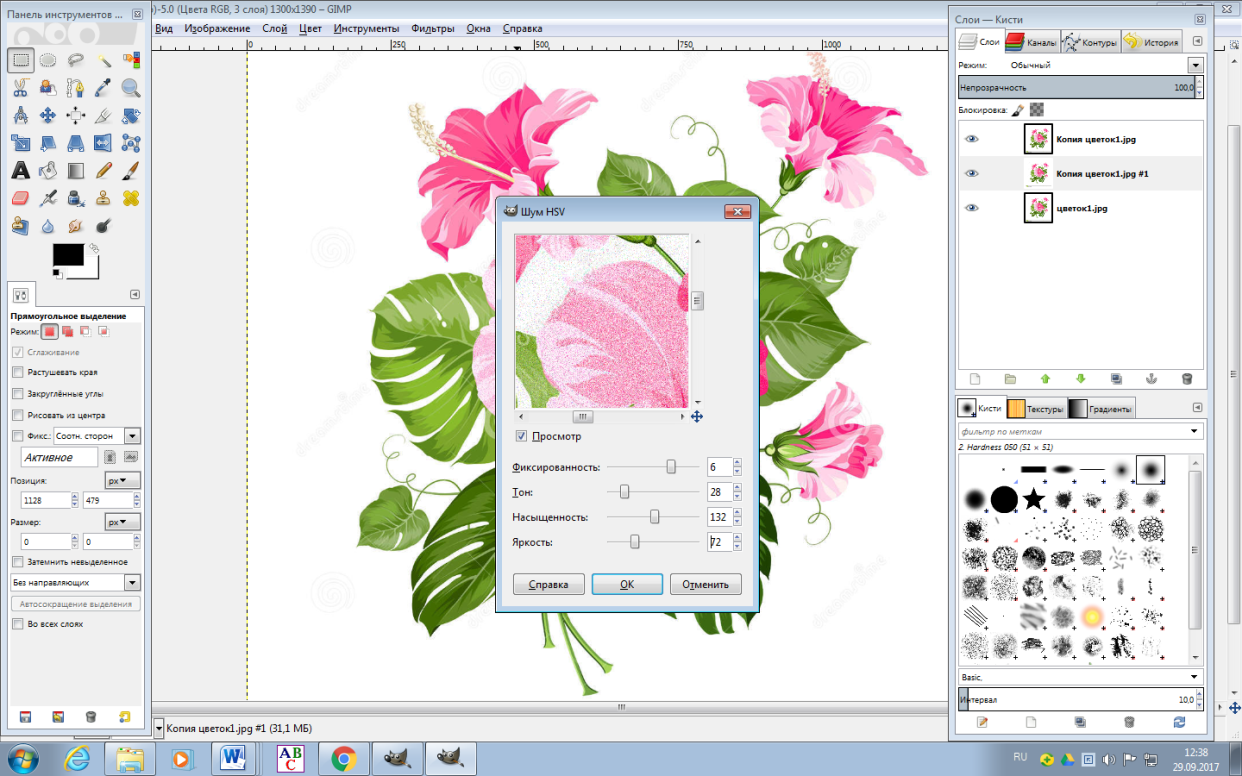Select the Heal tool
1242x776 pixels.
[130, 198]
